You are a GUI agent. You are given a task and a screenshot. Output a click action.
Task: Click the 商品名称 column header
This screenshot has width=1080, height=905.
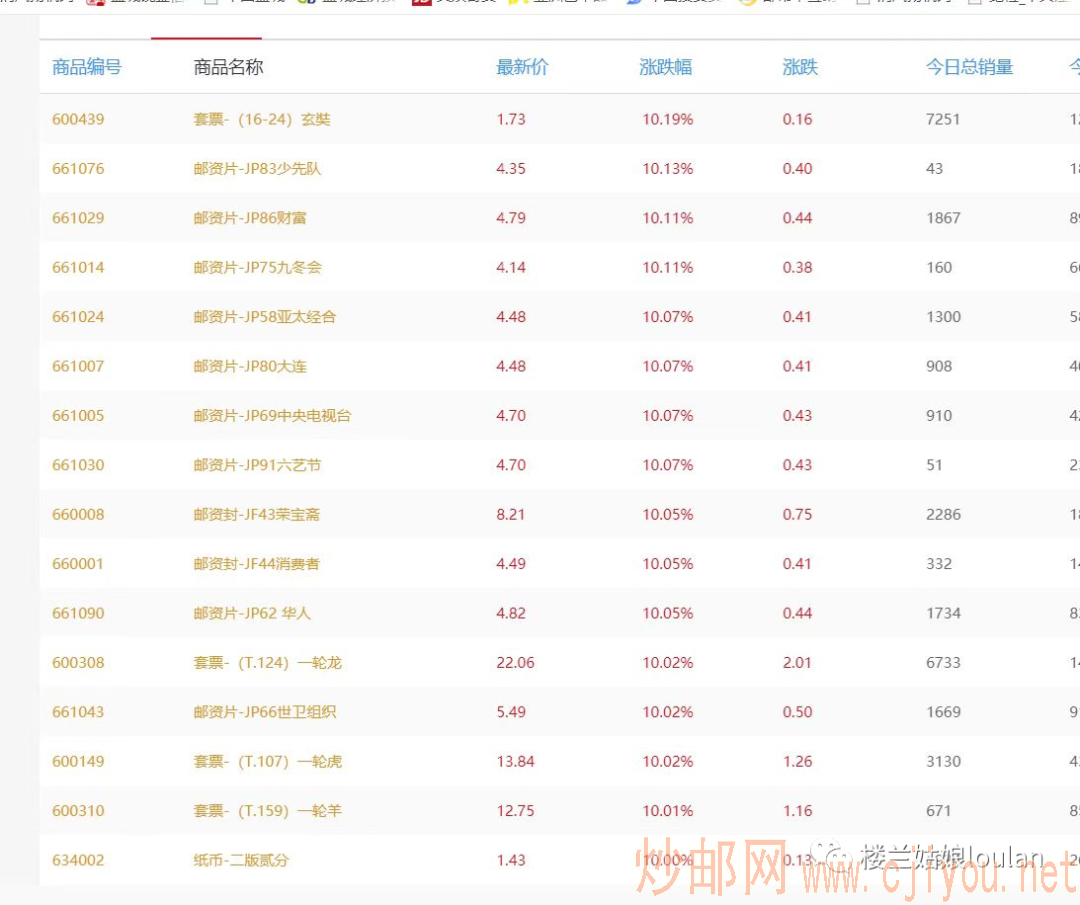click(228, 68)
